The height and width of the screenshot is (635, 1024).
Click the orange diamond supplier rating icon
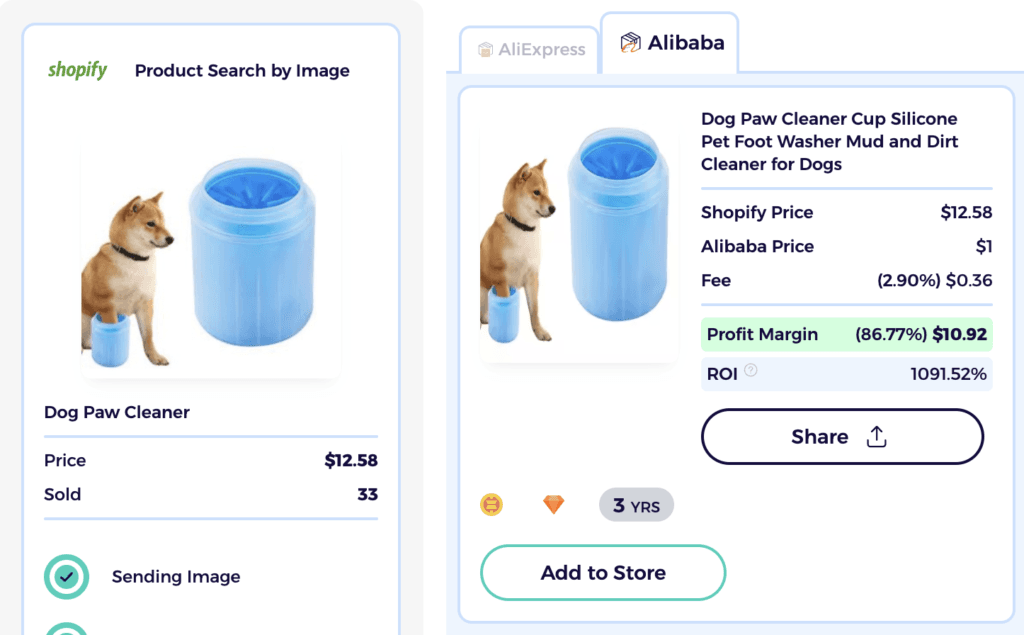click(556, 505)
